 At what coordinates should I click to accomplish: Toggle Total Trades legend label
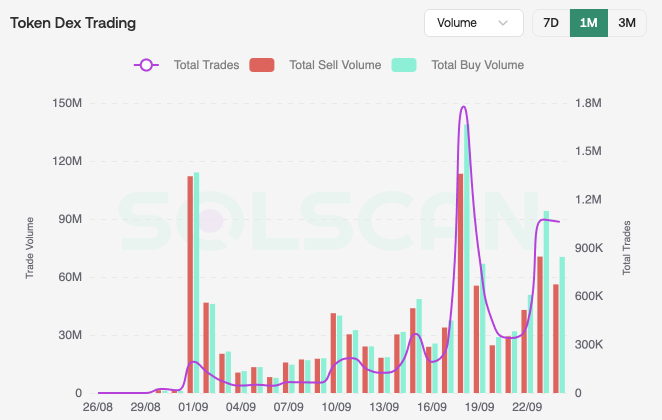click(206, 65)
